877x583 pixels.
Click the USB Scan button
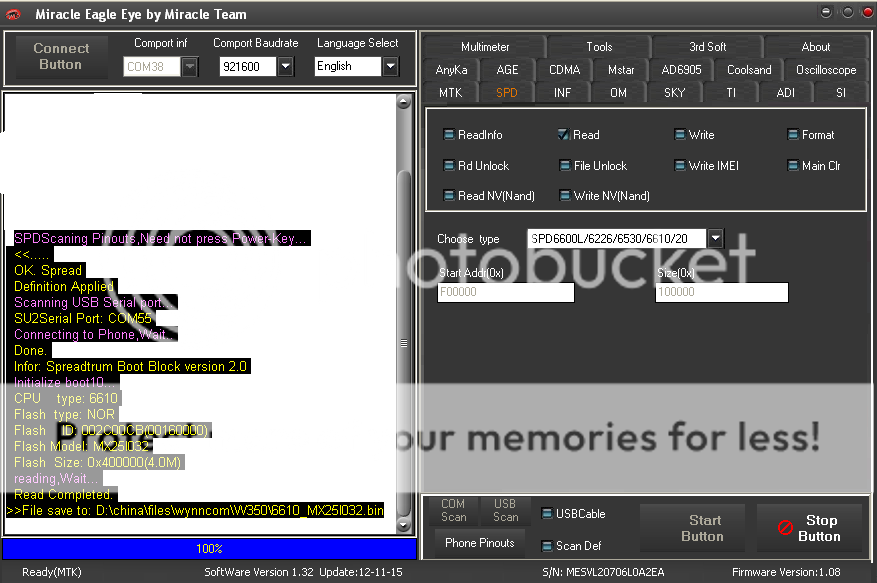[505, 510]
